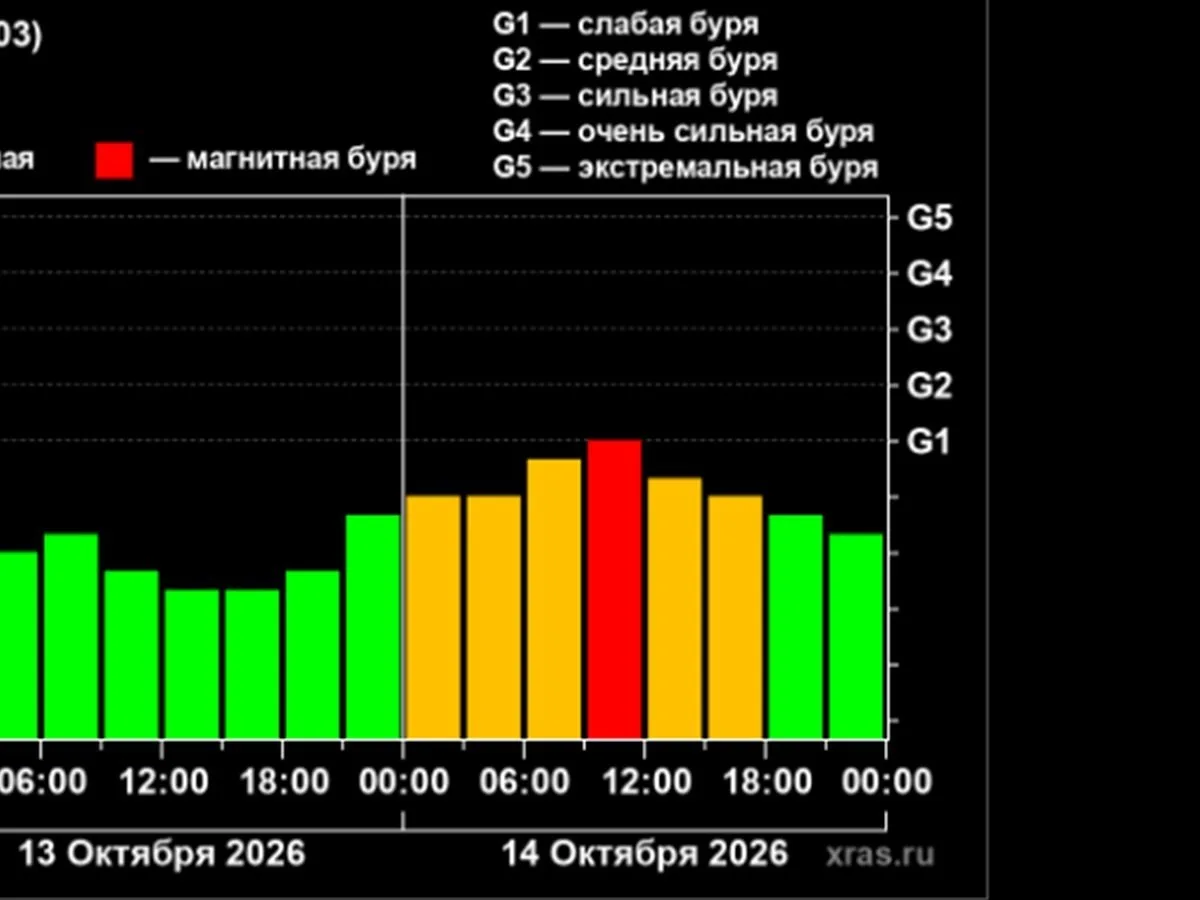Click the green 09:00–12:00 bar on 13 October
The width and height of the screenshot is (1200, 900).
pyautogui.click(x=131, y=654)
